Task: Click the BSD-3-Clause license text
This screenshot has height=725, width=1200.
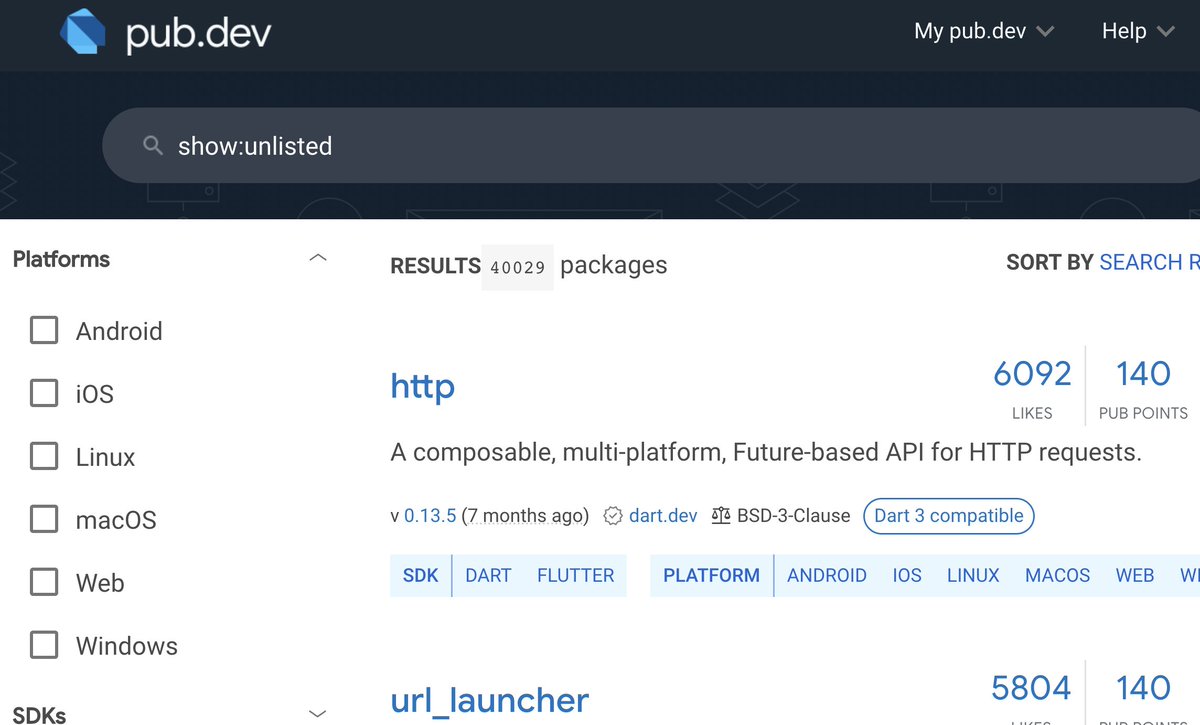Action: 794,516
